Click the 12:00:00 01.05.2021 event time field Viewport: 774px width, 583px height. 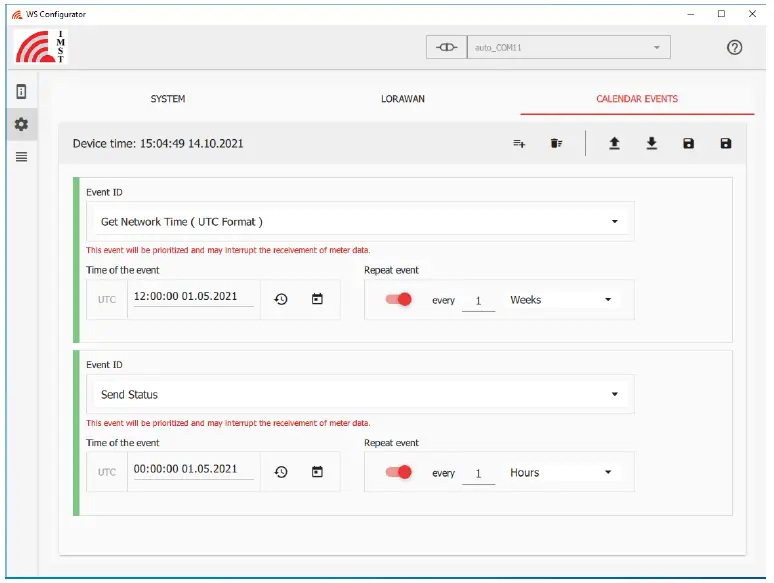[x=193, y=299]
